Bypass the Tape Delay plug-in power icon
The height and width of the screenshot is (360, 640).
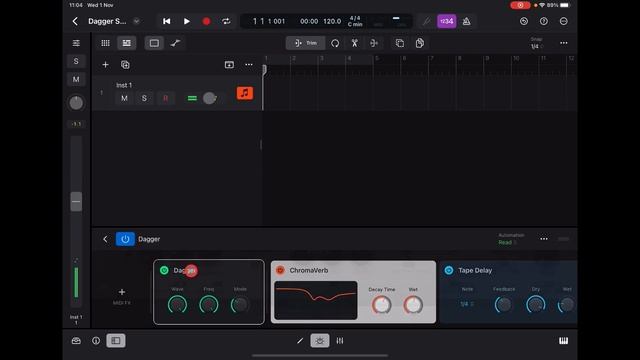coord(449,270)
